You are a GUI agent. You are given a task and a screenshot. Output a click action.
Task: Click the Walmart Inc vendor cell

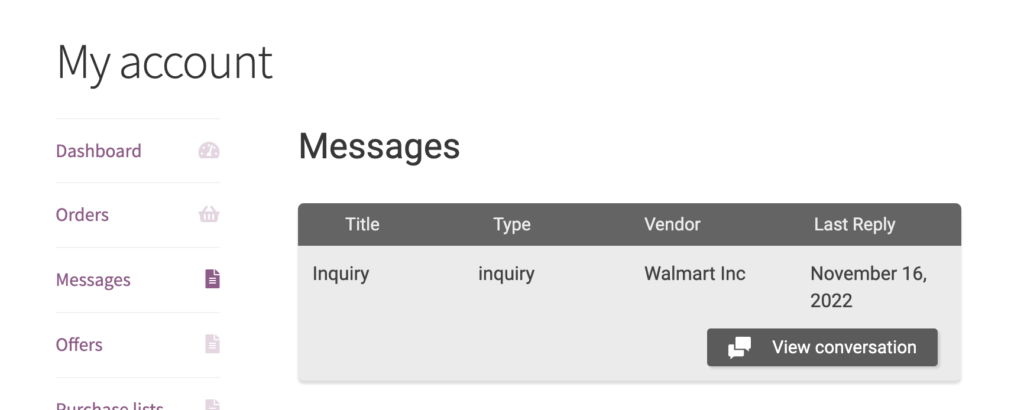coord(695,274)
